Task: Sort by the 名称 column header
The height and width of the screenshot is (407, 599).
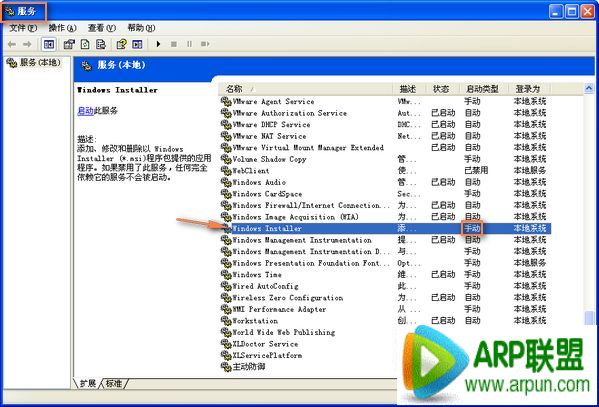Action: click(x=306, y=89)
